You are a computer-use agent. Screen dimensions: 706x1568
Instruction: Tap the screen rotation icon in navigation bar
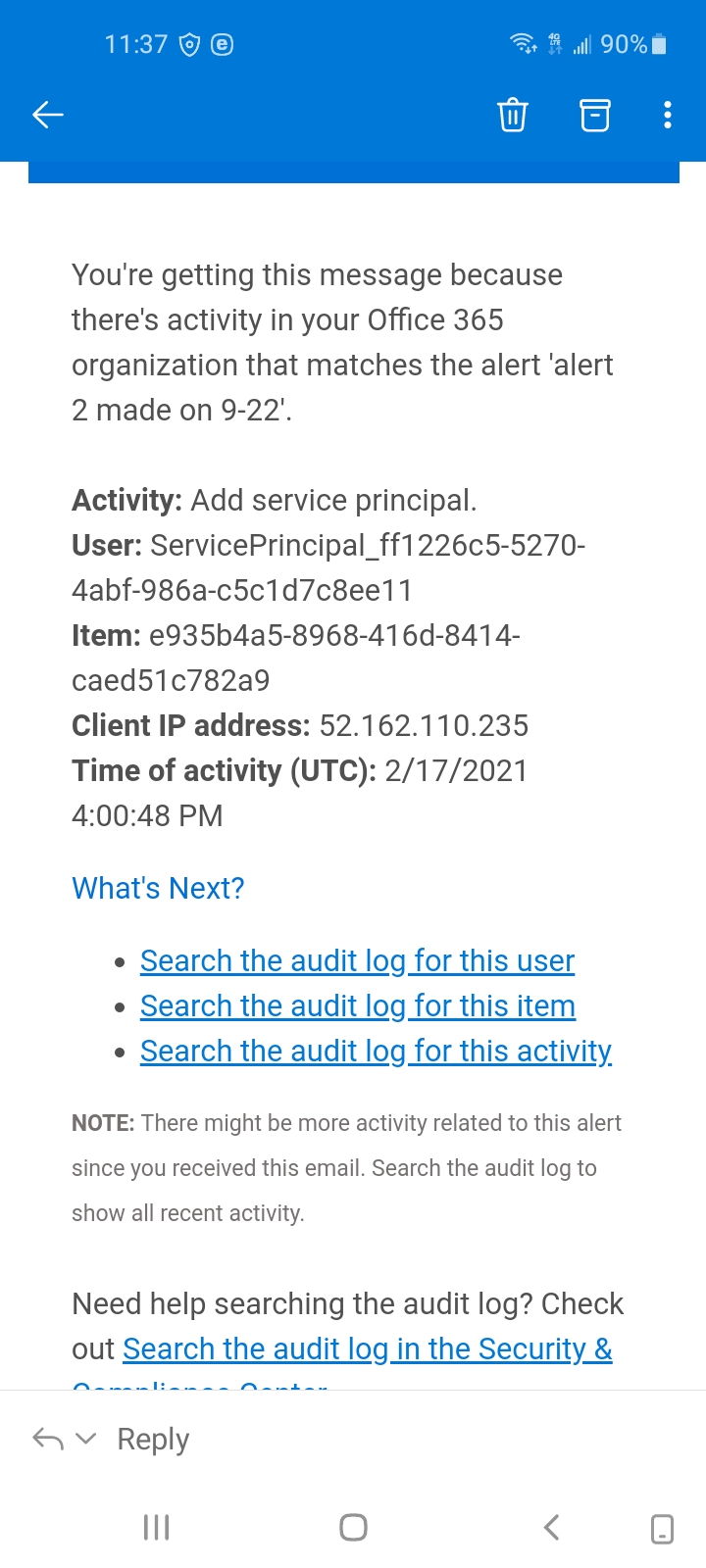coord(662,1528)
